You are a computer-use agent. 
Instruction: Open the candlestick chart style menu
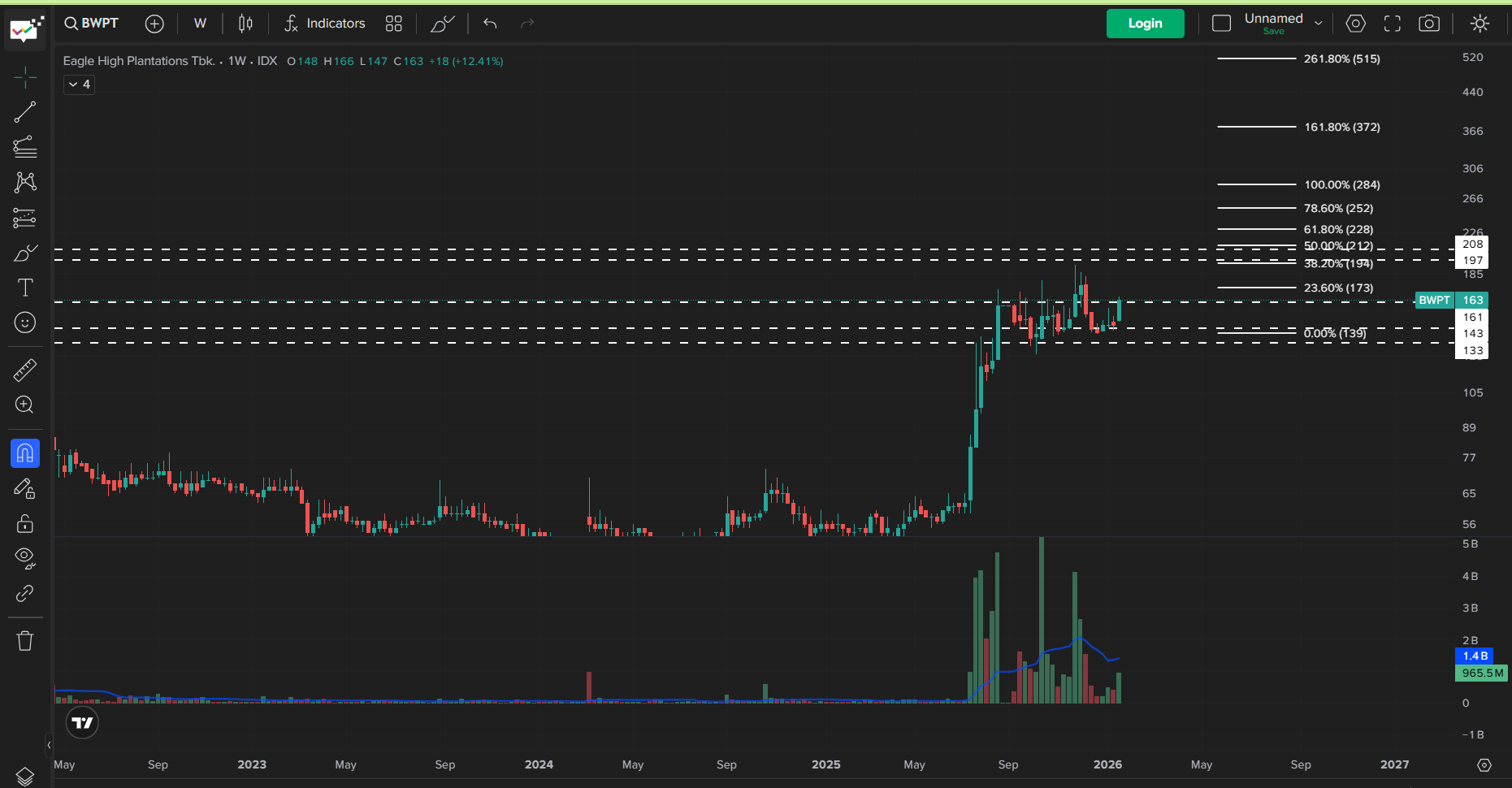click(x=245, y=24)
